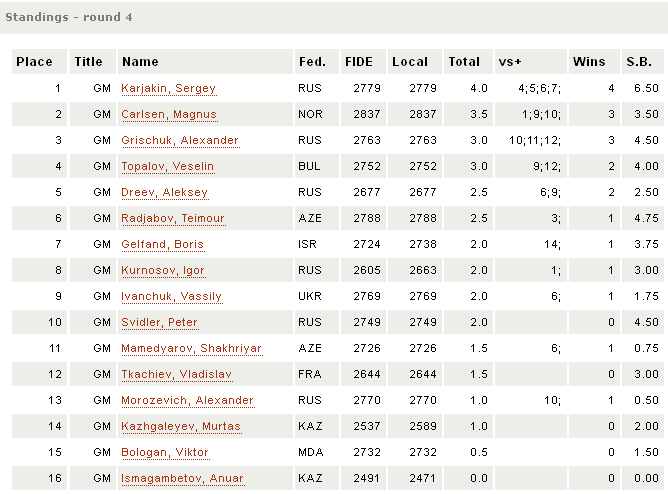
Task: Click Mamedyarov, Shakhriyar link
Action: pos(191,349)
